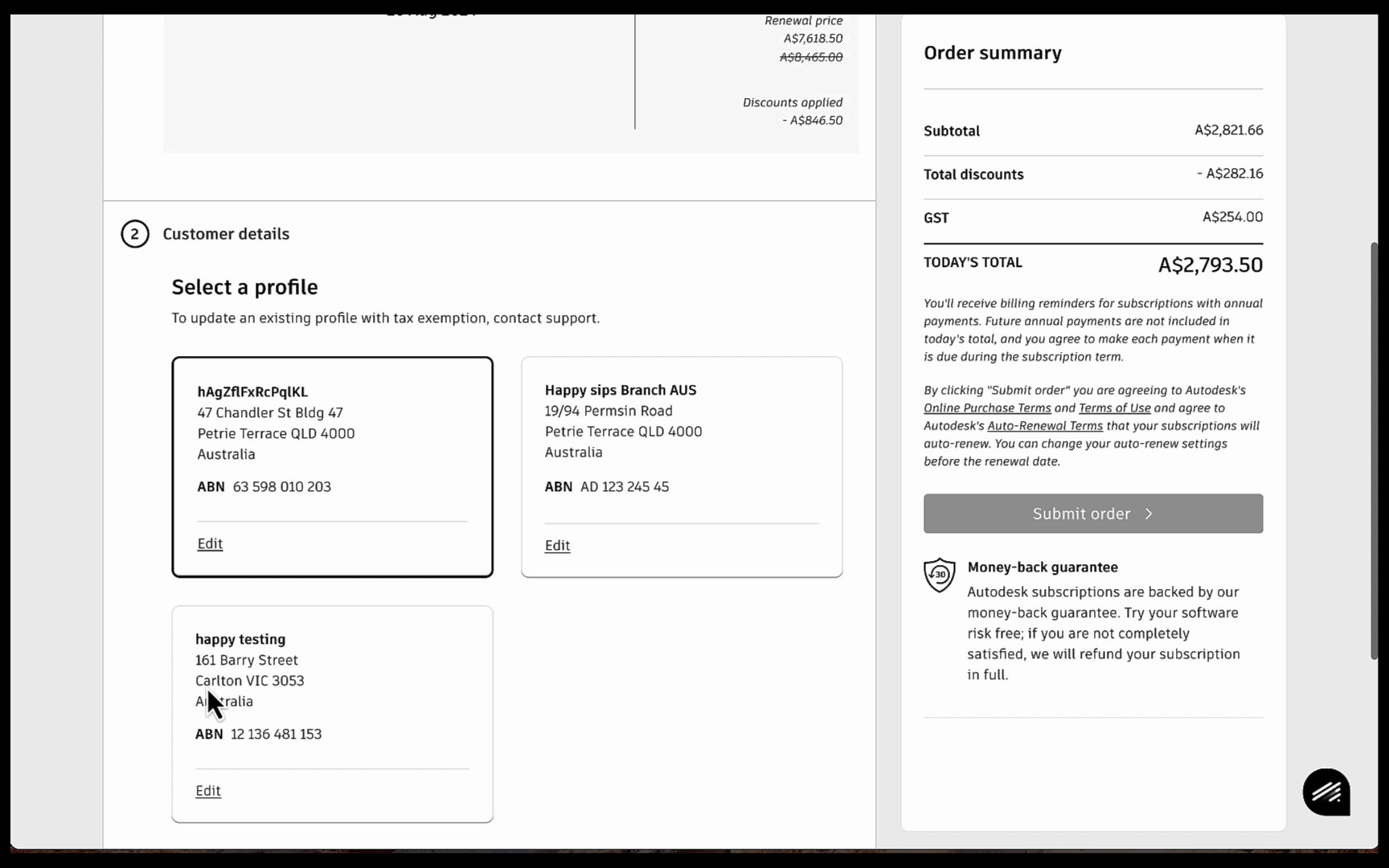Screen dimensions: 1389x868
Task: Click the arrow inside Submit order button
Action: [1149, 514]
